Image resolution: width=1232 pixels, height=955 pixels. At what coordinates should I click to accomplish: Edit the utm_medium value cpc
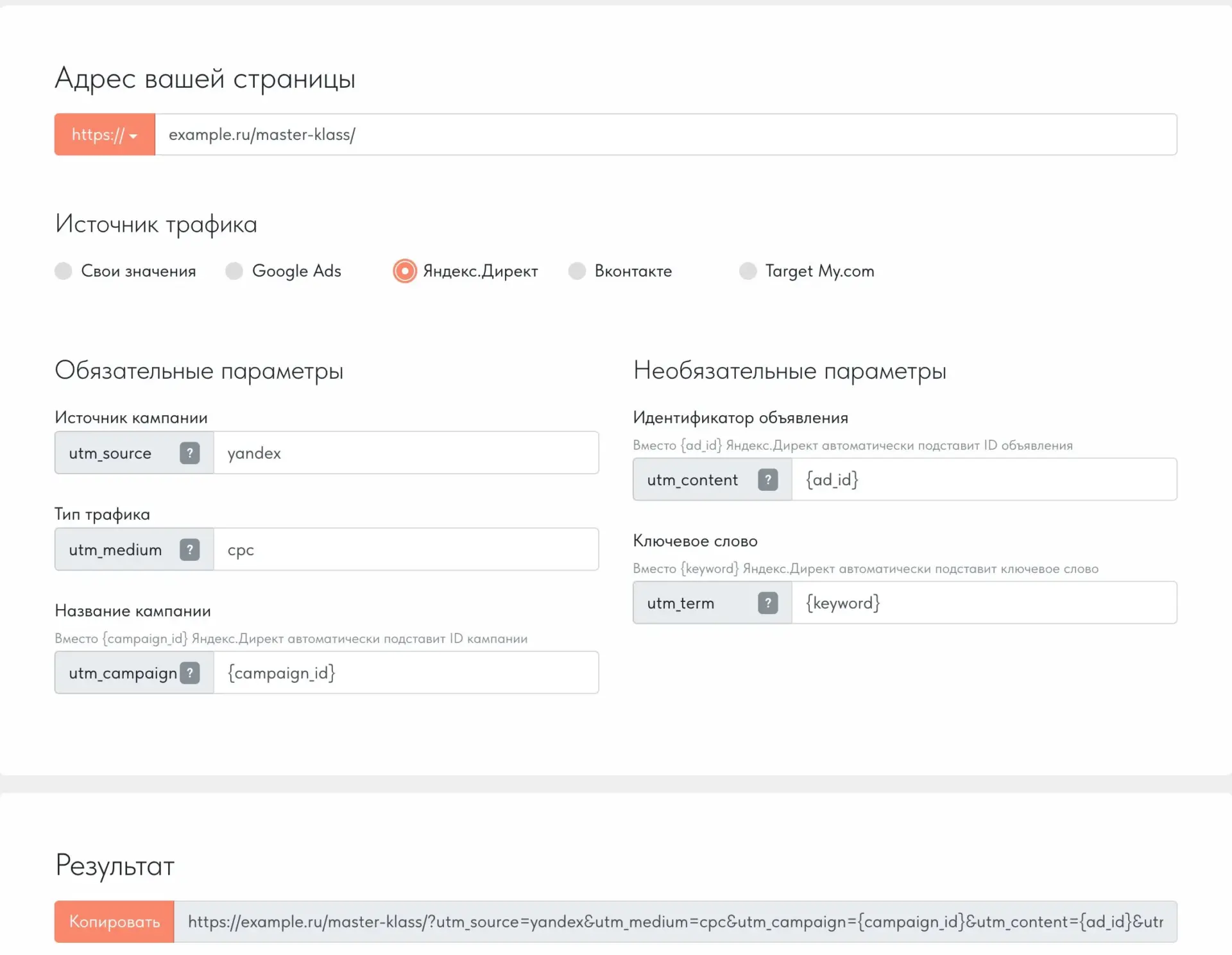pos(406,550)
